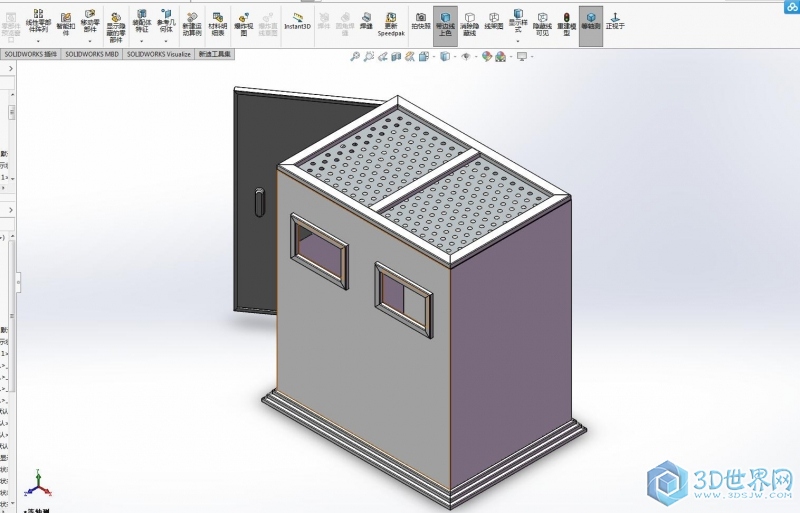The image size is (800, 513).
Task: Click the Zoom to Area icon
Action: click(369, 57)
